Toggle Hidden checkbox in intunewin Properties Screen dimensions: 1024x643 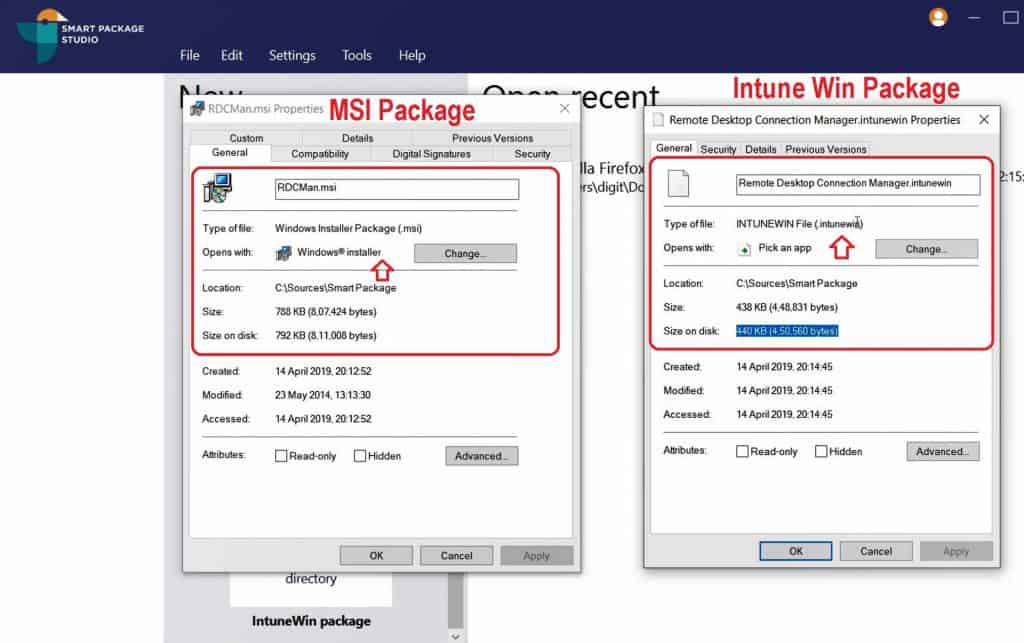tap(821, 451)
